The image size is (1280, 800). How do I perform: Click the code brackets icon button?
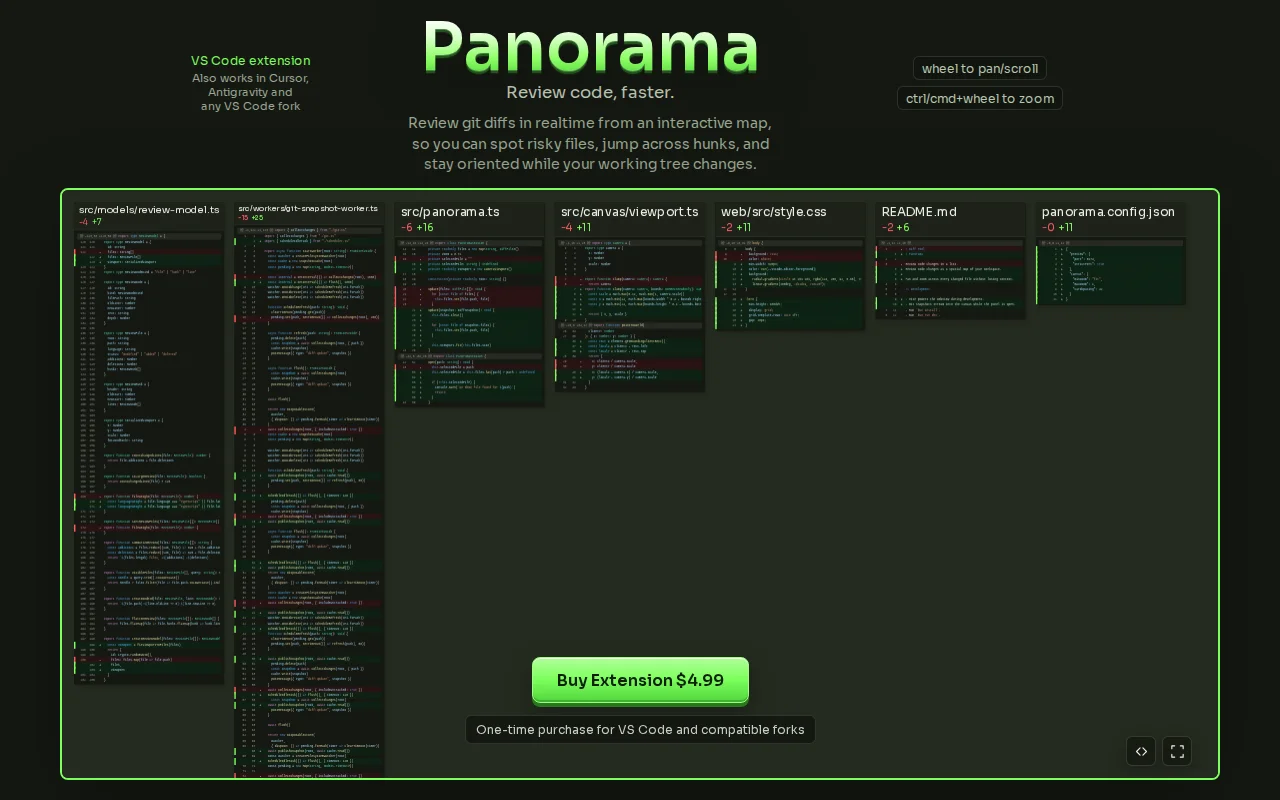click(x=1141, y=751)
